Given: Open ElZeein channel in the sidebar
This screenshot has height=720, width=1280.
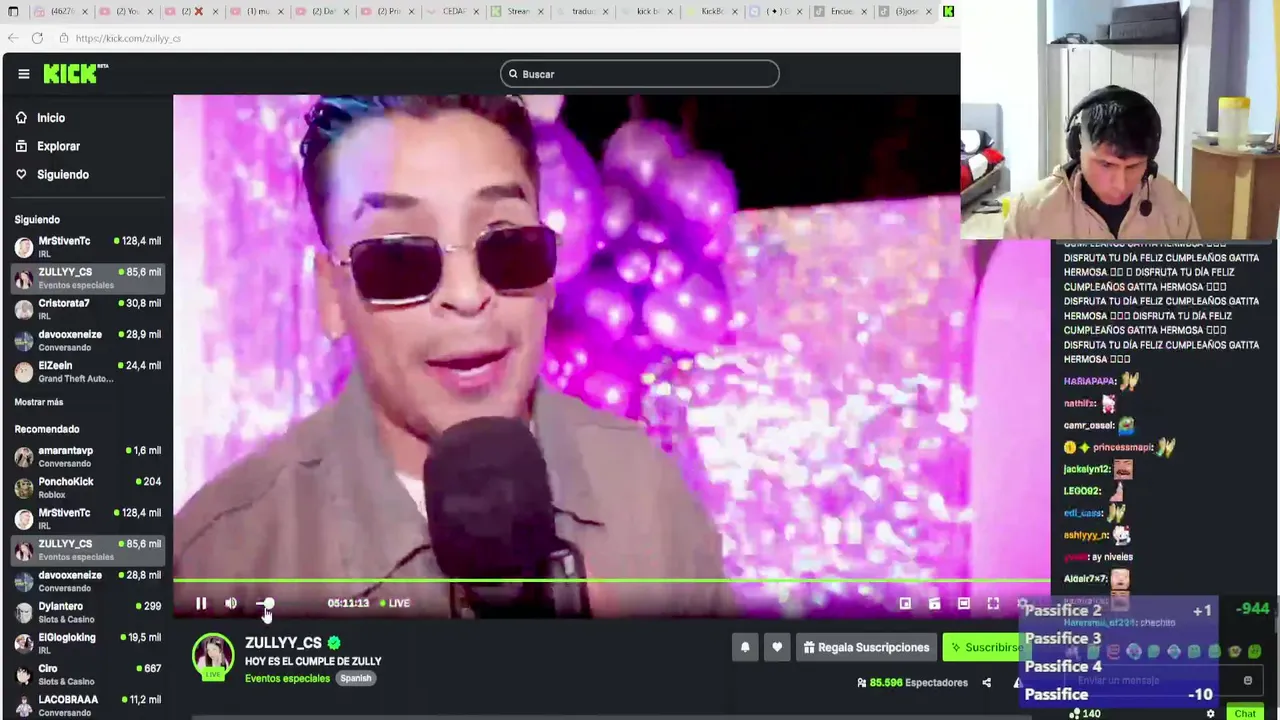Looking at the screenshot, I should [x=87, y=372].
